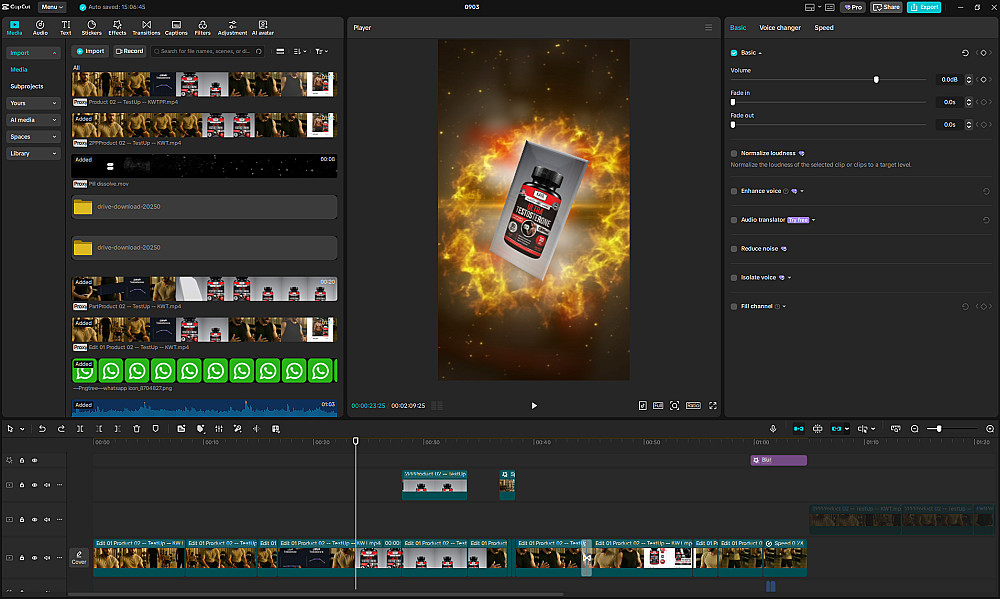Check the Reduce noise option
Viewport: 1000px width, 599px height.
pos(734,248)
